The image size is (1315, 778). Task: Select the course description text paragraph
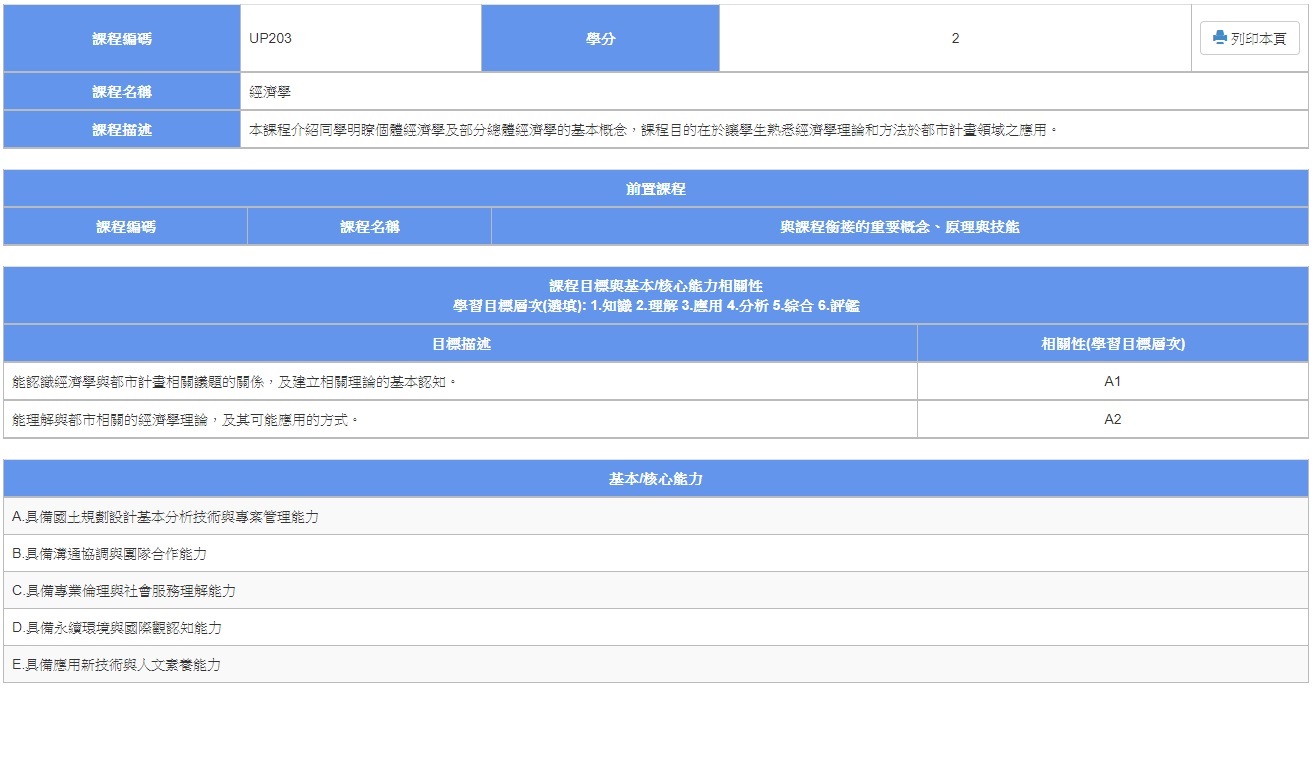point(652,130)
